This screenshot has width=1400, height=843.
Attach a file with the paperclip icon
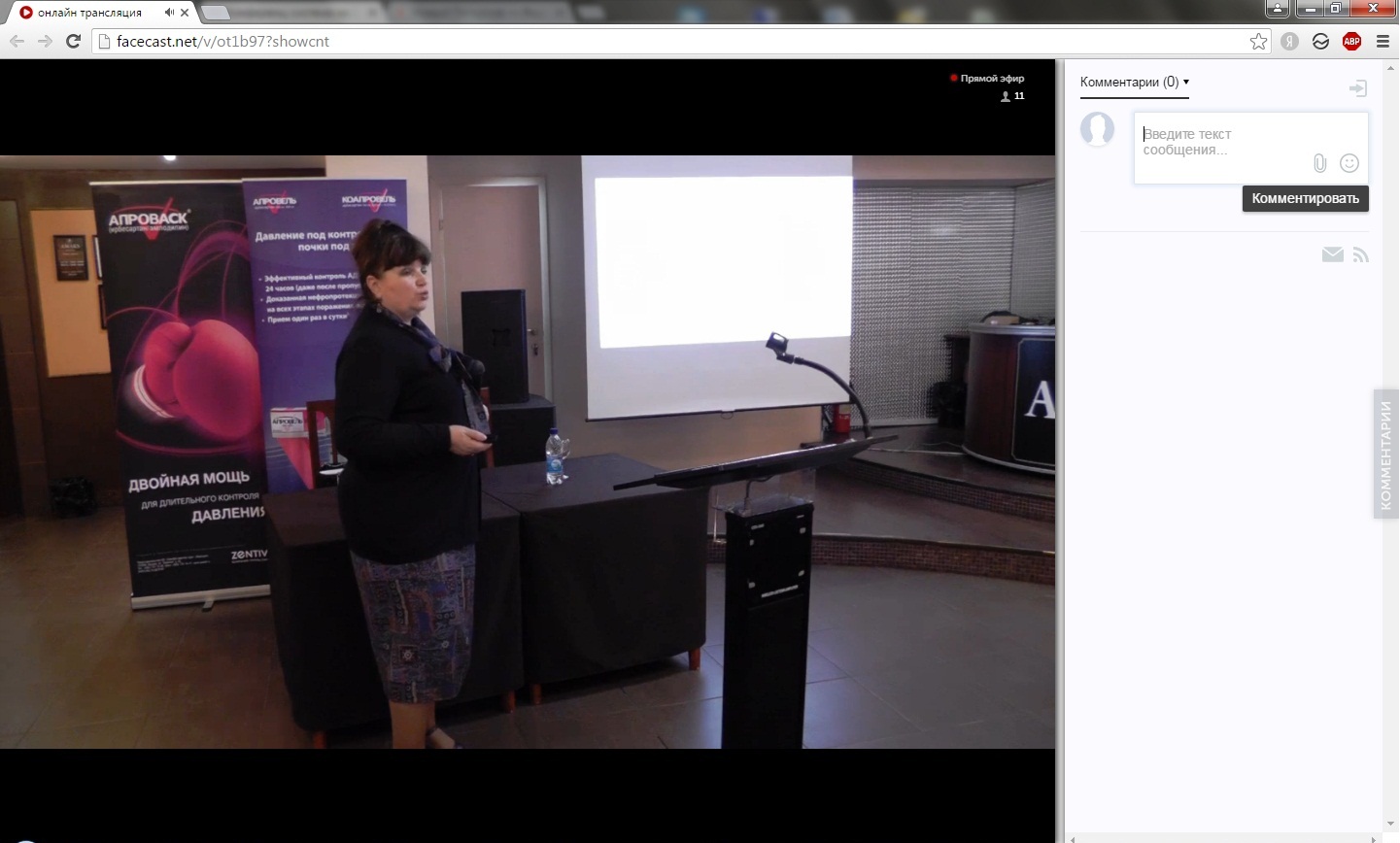[x=1319, y=163]
